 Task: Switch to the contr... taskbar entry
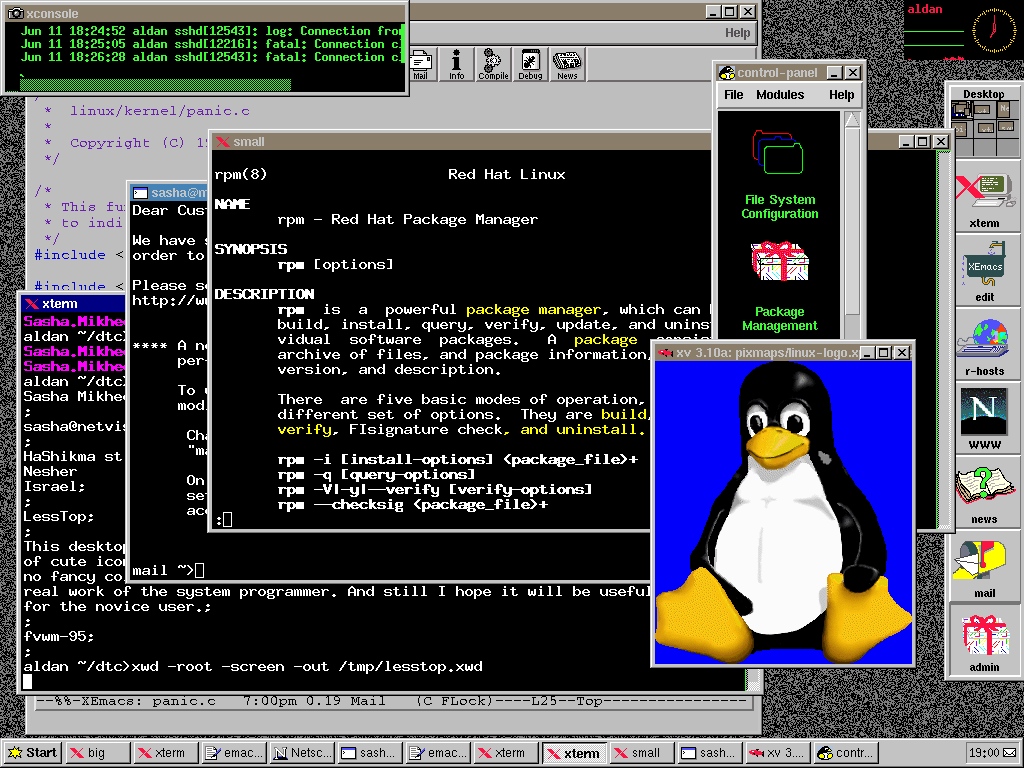point(846,753)
